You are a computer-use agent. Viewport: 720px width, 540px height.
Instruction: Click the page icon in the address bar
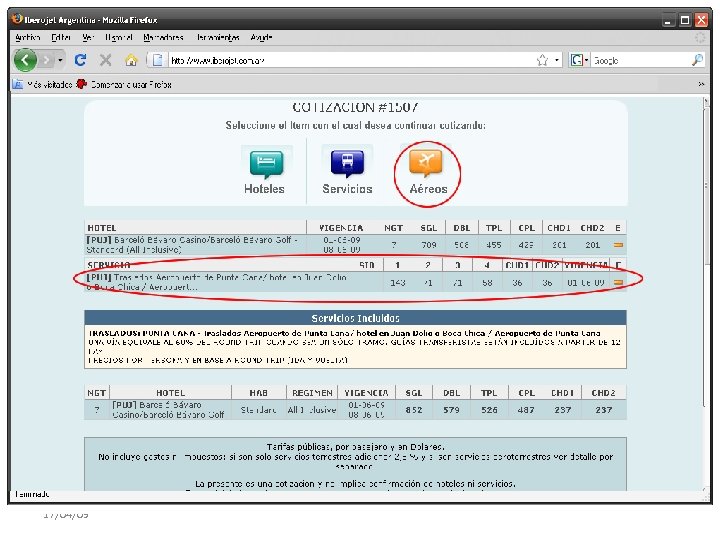click(158, 60)
